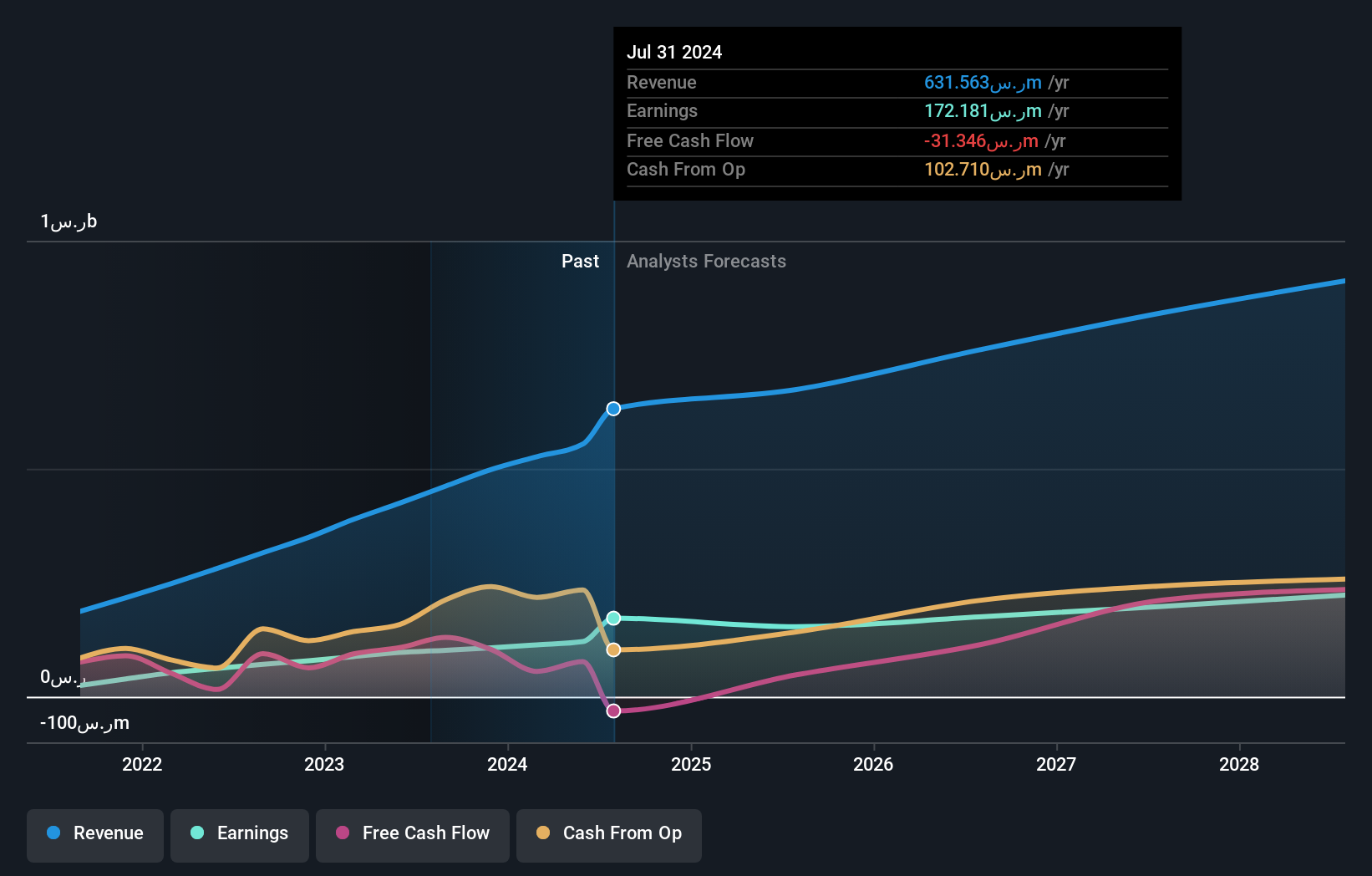1372x876 pixels.
Task: Click the Revenue value in the tooltip
Action: coord(983,82)
